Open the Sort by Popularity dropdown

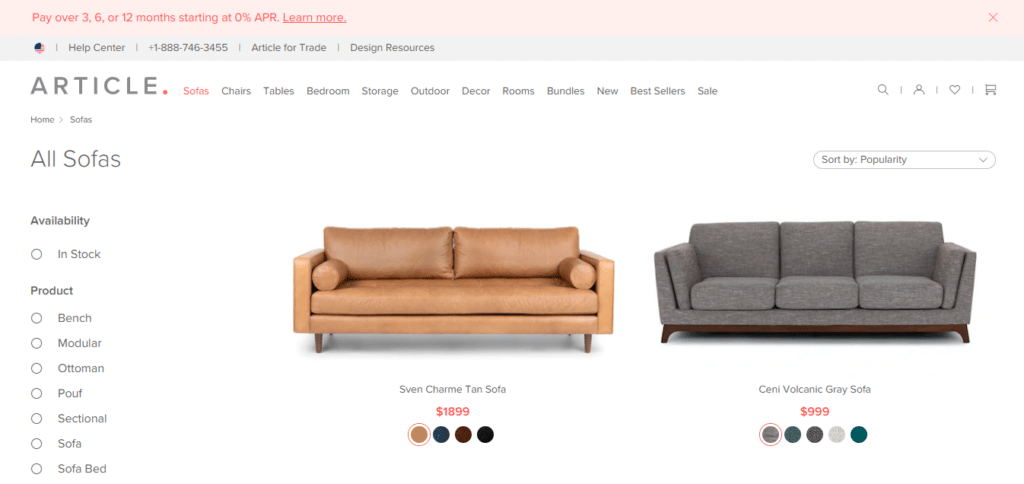point(904,160)
